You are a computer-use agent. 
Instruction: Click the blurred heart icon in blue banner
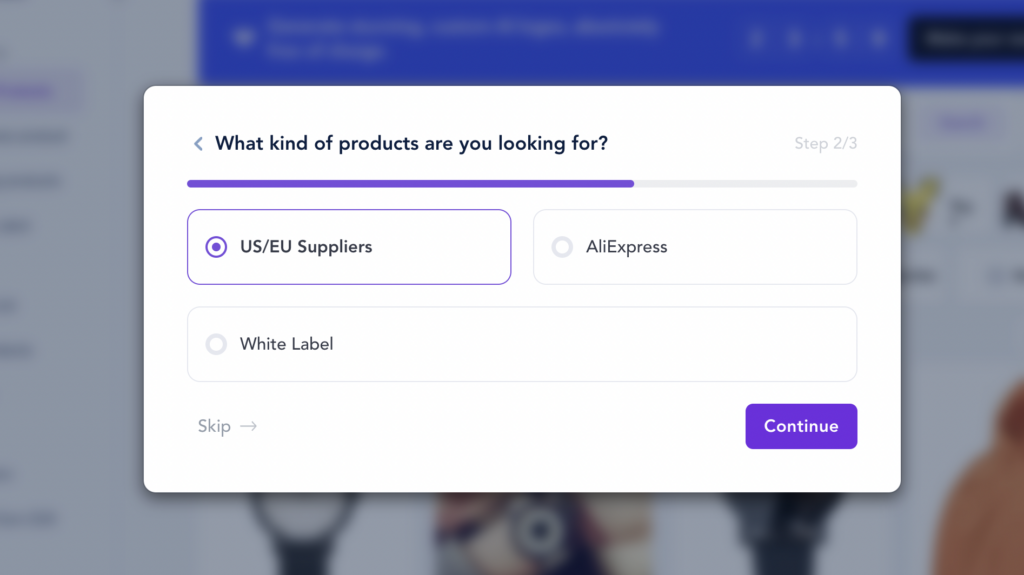click(243, 38)
